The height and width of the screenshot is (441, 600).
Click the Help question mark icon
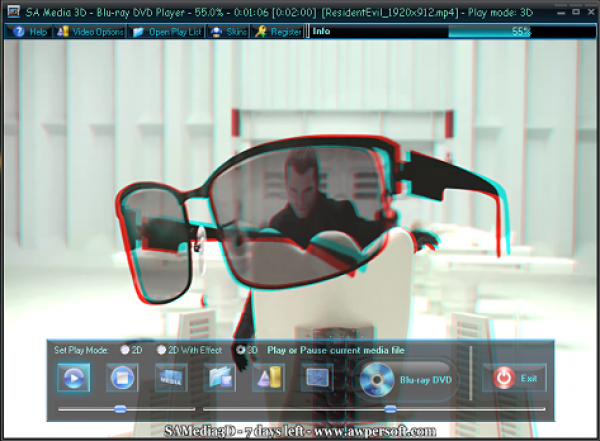[18, 31]
